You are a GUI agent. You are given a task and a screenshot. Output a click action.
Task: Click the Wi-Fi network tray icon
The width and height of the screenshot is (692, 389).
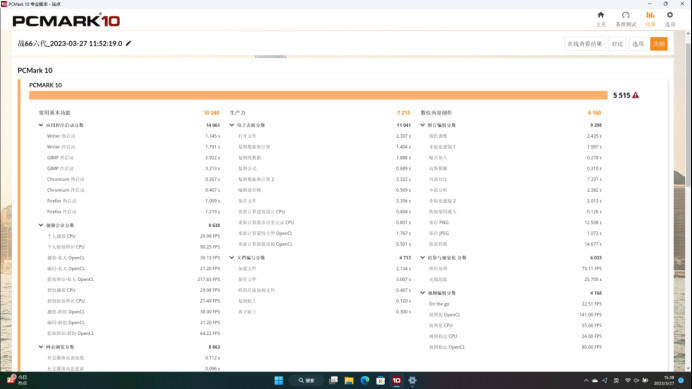pos(628,381)
